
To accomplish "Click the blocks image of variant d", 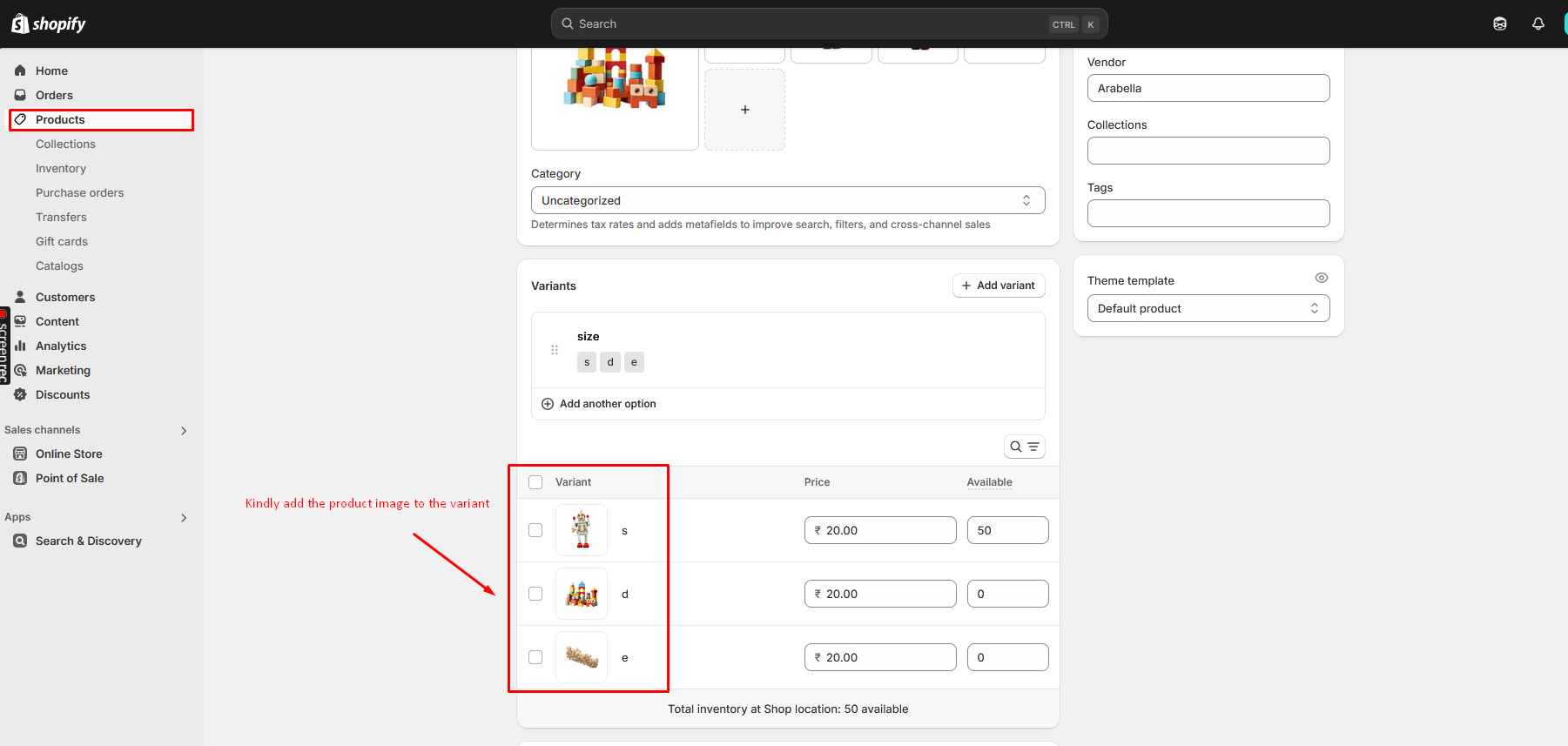I will tap(582, 594).
